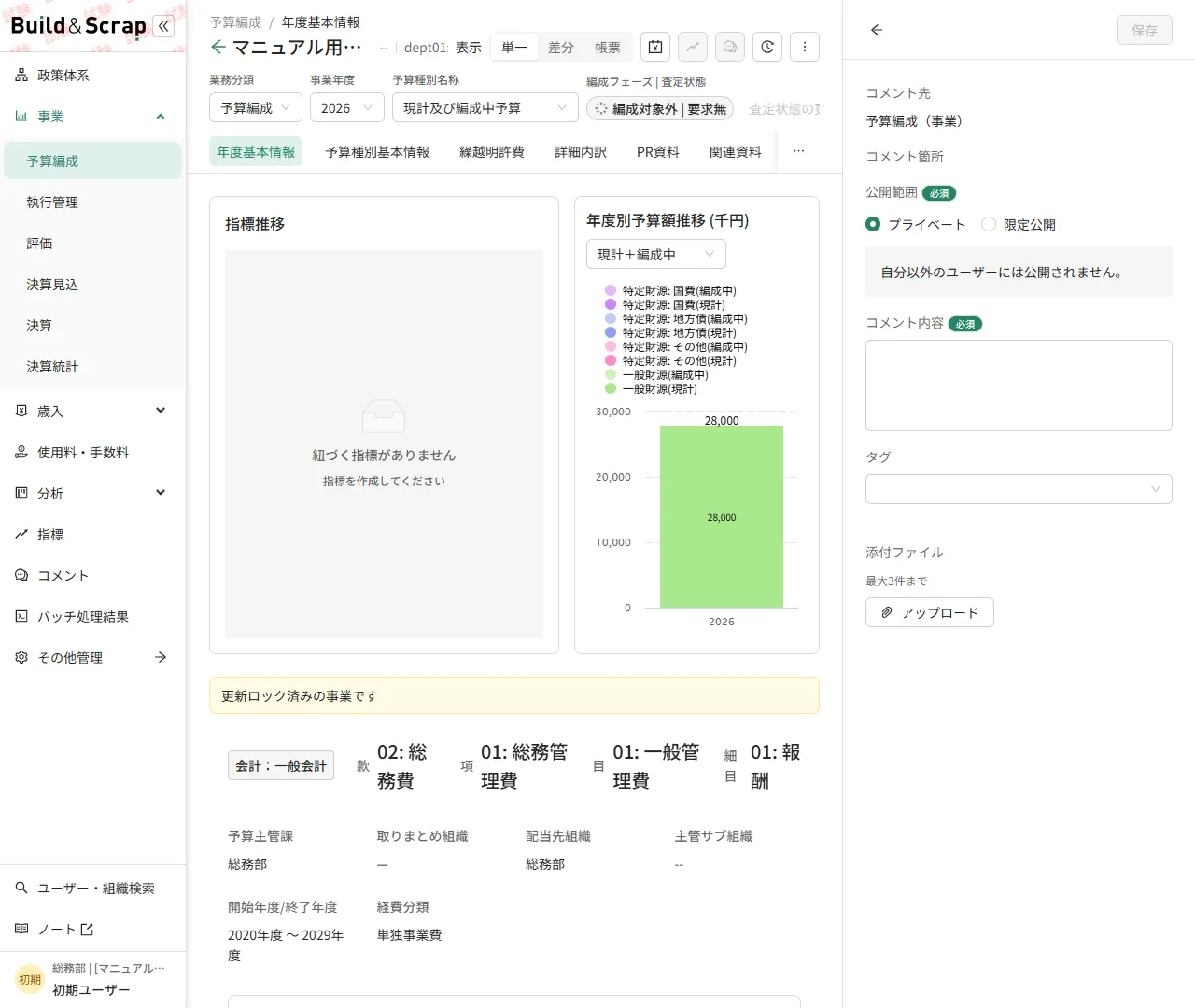Open 評価 in the sidebar
This screenshot has width=1195, height=1008.
(x=92, y=244)
